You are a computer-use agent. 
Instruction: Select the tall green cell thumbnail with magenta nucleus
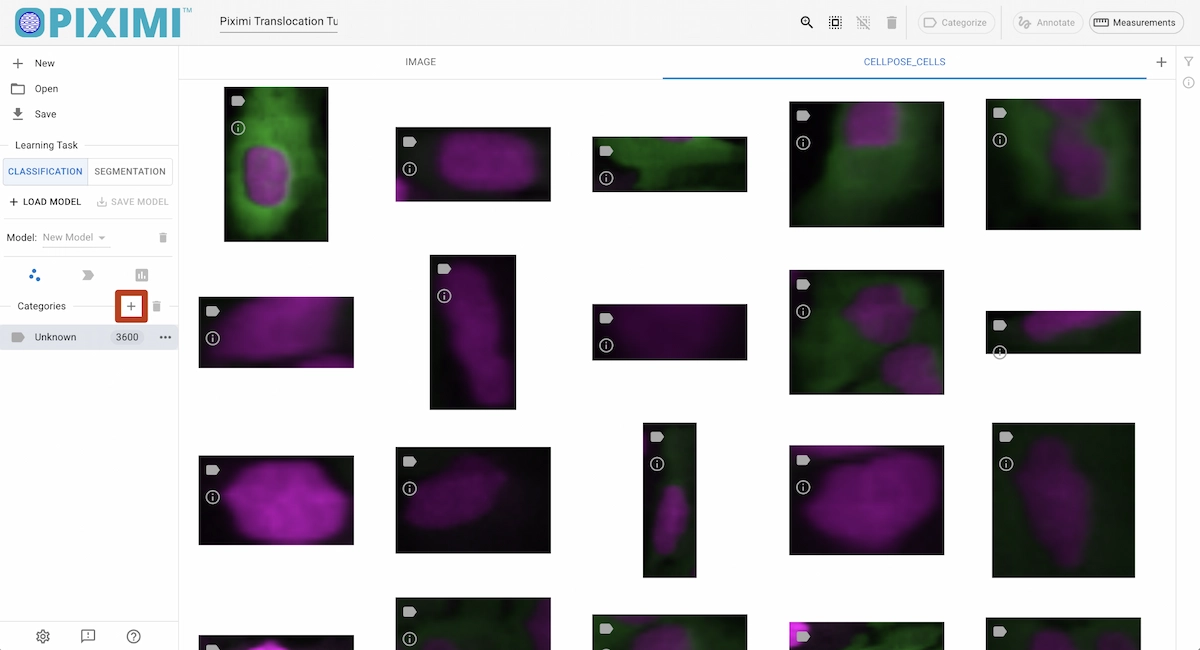tap(276, 164)
